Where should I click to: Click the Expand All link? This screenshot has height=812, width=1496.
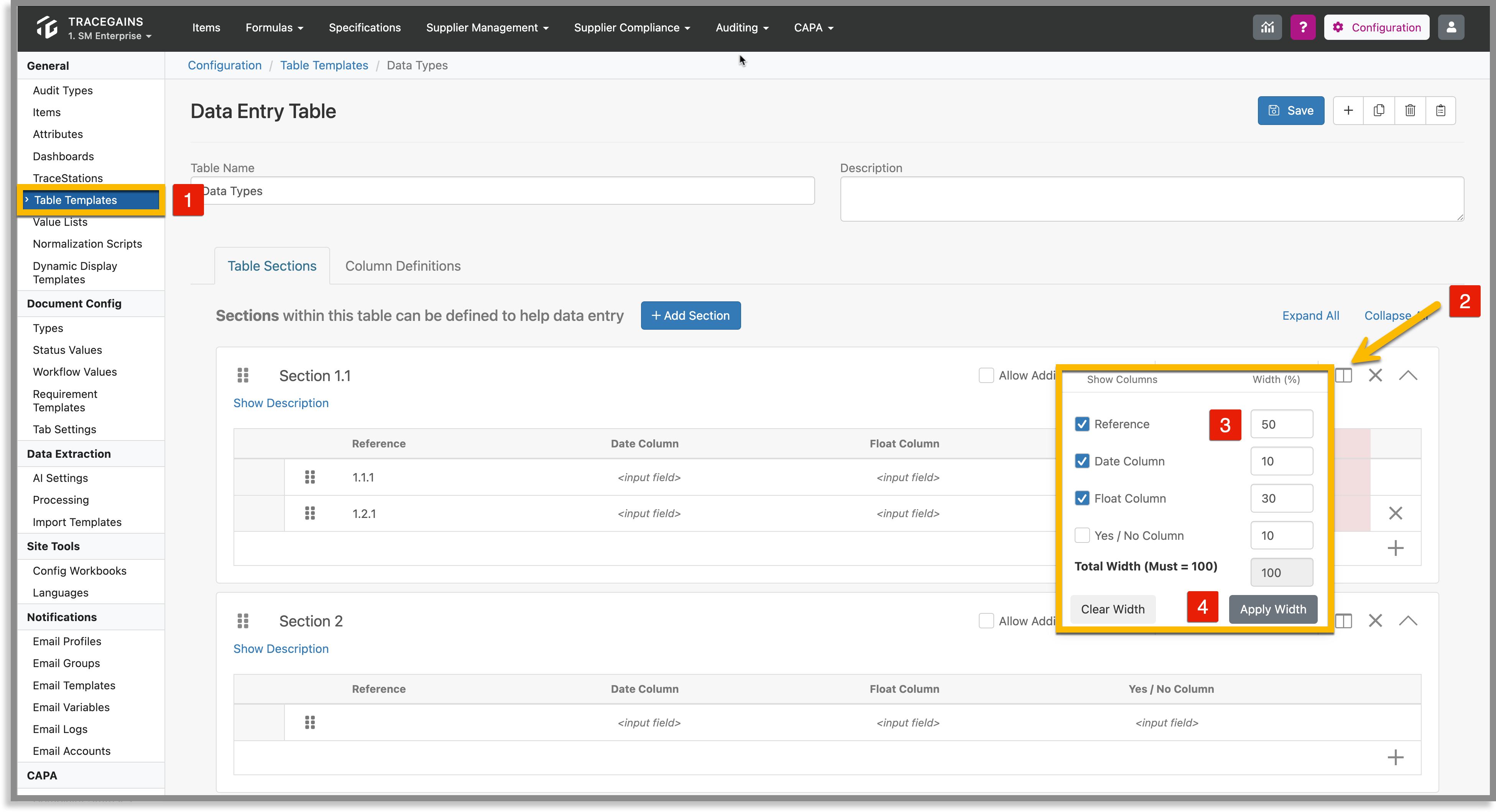click(x=1310, y=316)
